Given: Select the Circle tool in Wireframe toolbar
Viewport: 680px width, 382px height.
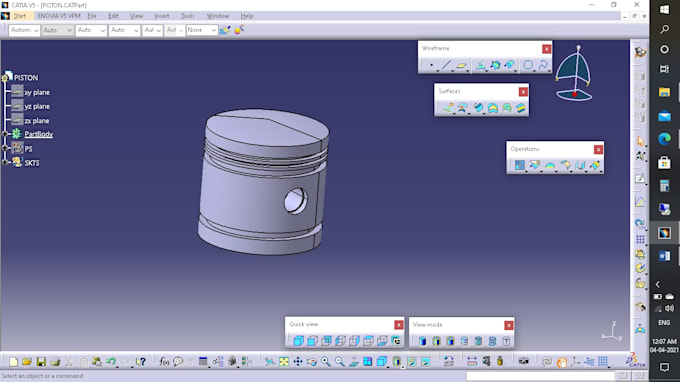Looking at the screenshot, I should pos(528,65).
